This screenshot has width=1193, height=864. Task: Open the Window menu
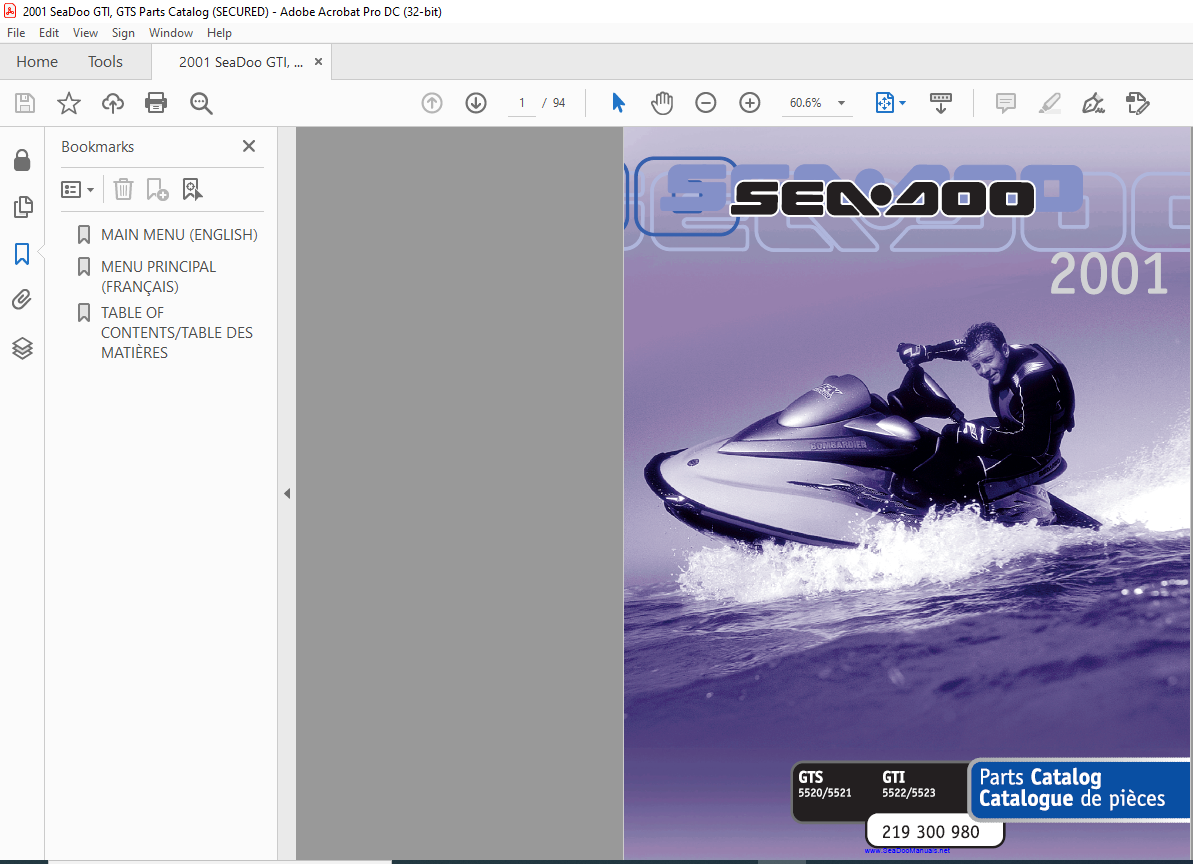(170, 33)
